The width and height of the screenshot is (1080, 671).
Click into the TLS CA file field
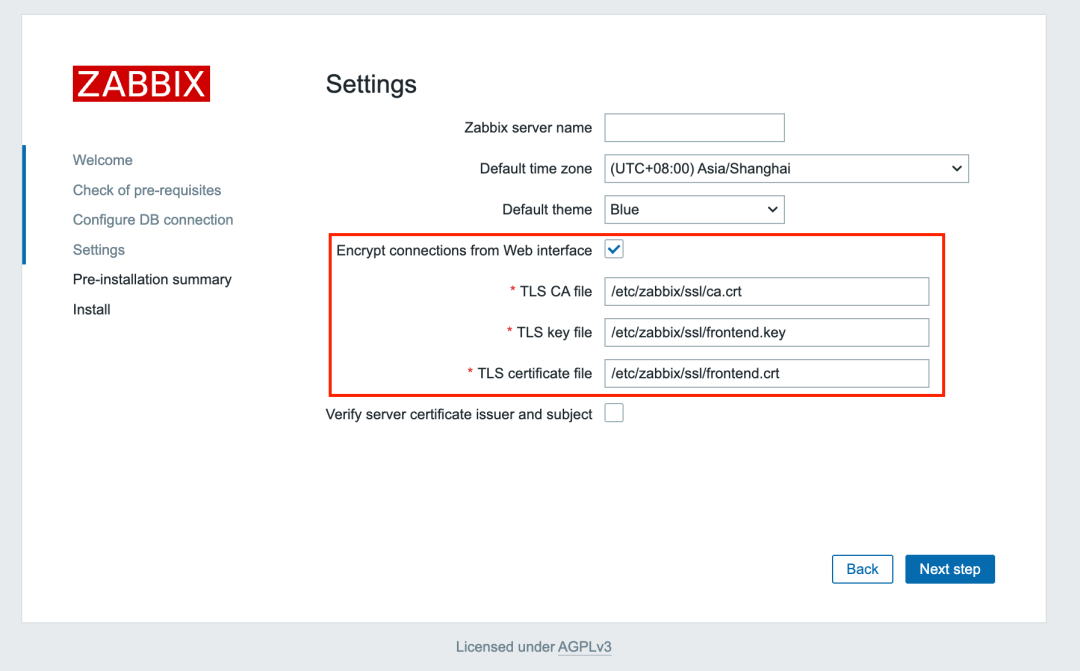[766, 292]
